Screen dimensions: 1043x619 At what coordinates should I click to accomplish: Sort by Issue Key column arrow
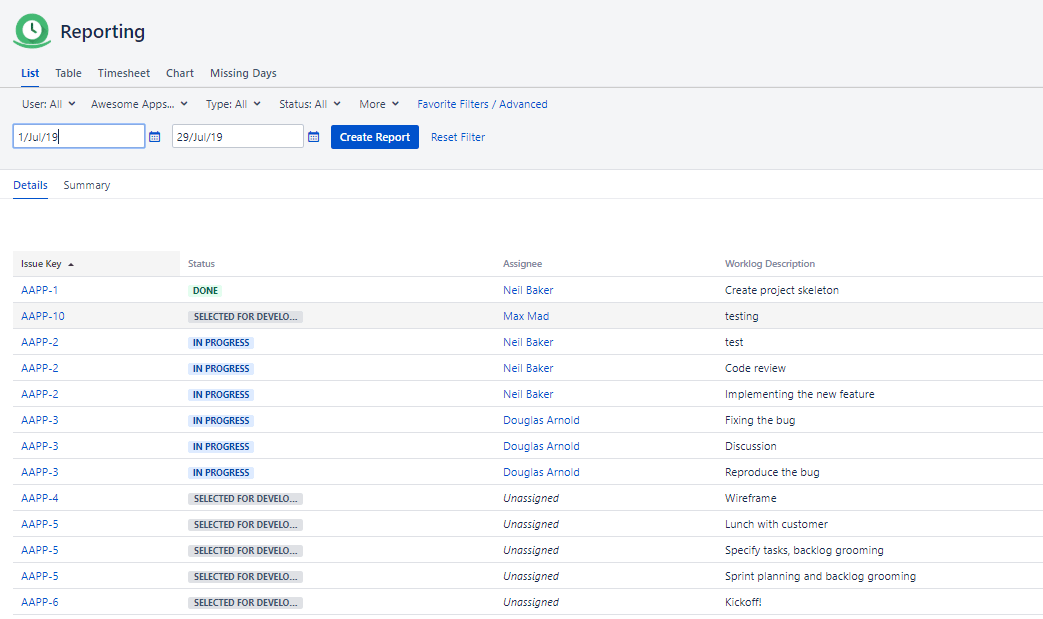(71, 265)
